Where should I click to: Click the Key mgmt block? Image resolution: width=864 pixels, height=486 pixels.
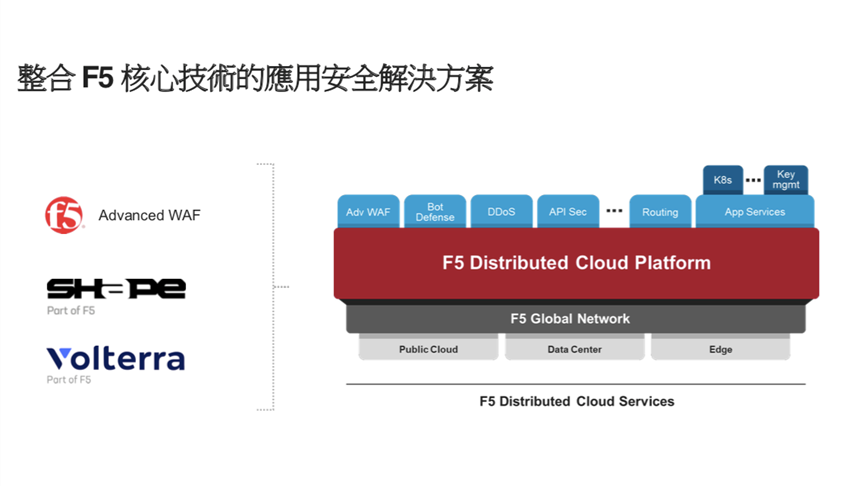click(x=786, y=180)
